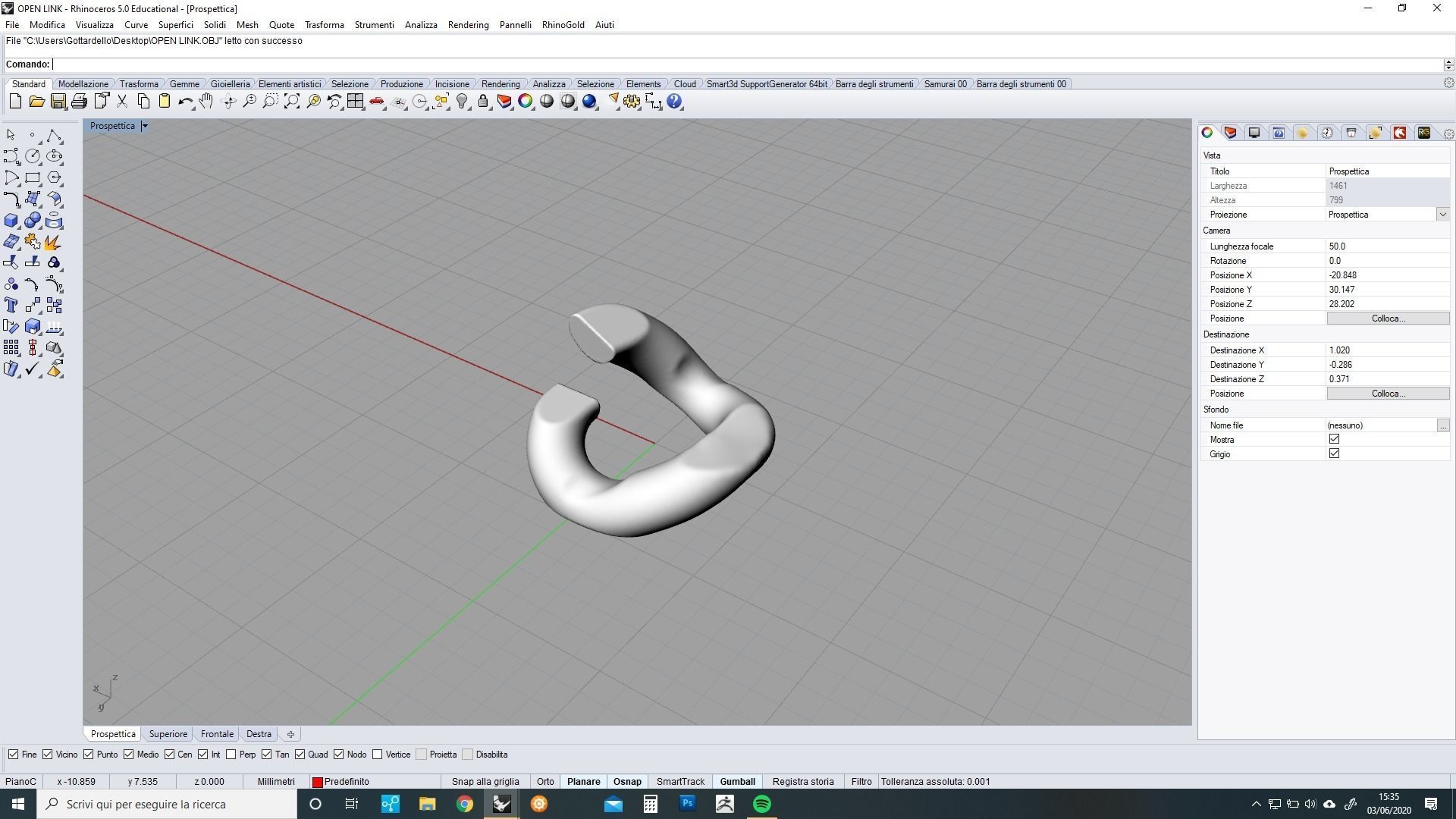Open the File menu
Image resolution: width=1456 pixels, height=819 pixels.
tap(12, 25)
